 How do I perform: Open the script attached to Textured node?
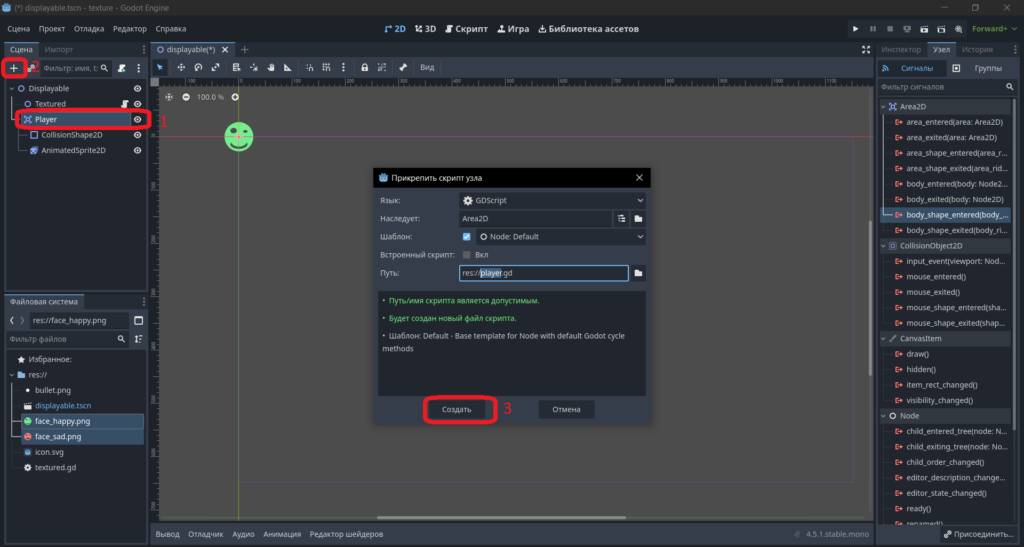point(124,104)
